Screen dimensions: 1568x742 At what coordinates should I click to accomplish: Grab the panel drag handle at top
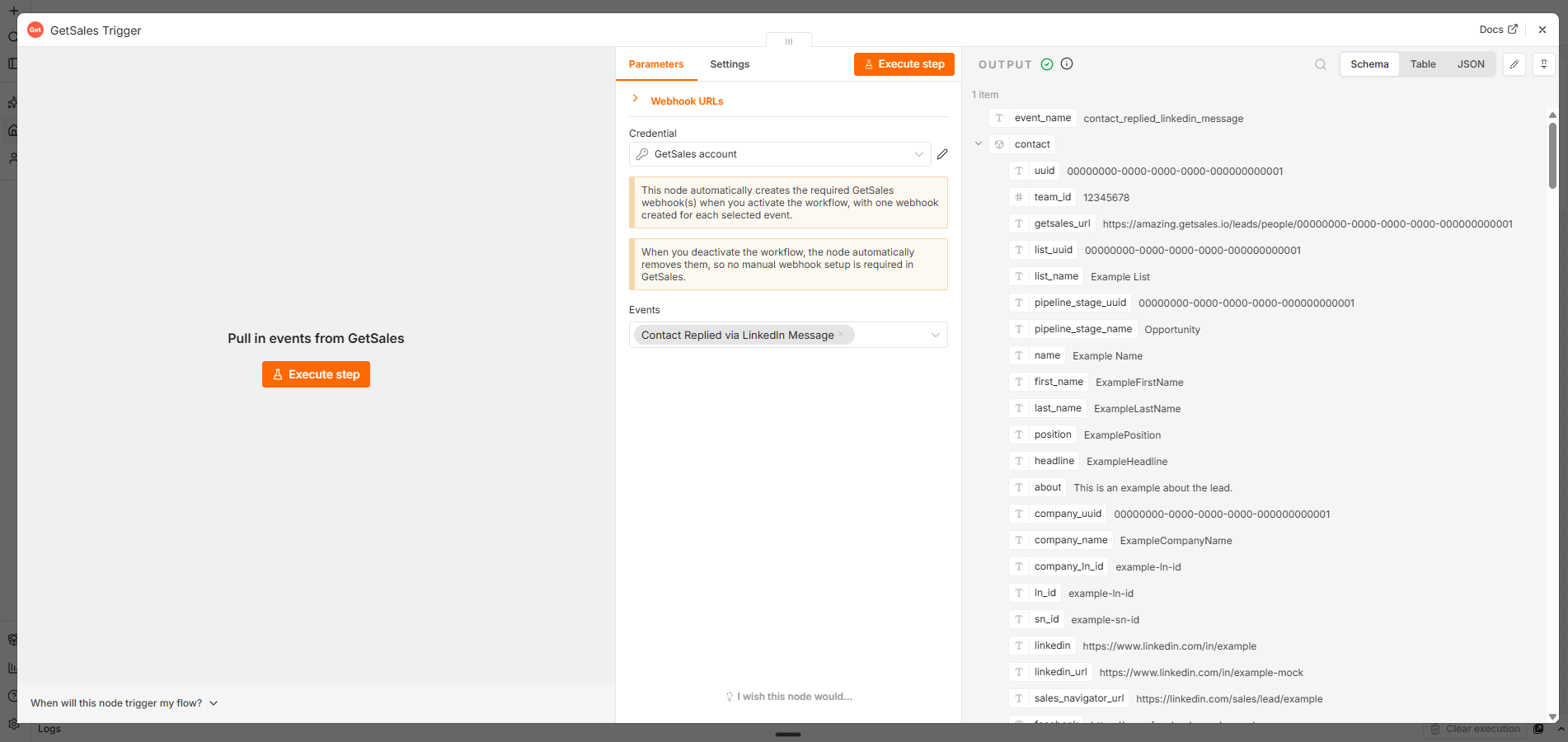[789, 41]
